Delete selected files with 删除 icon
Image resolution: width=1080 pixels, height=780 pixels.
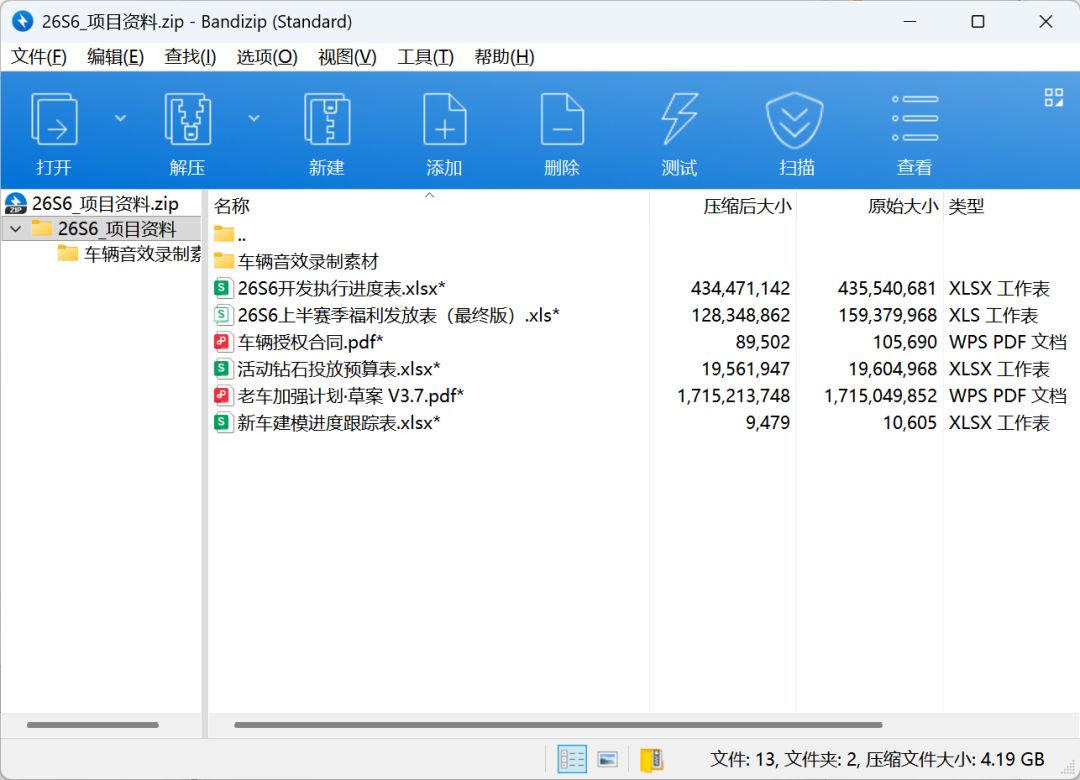click(x=562, y=133)
